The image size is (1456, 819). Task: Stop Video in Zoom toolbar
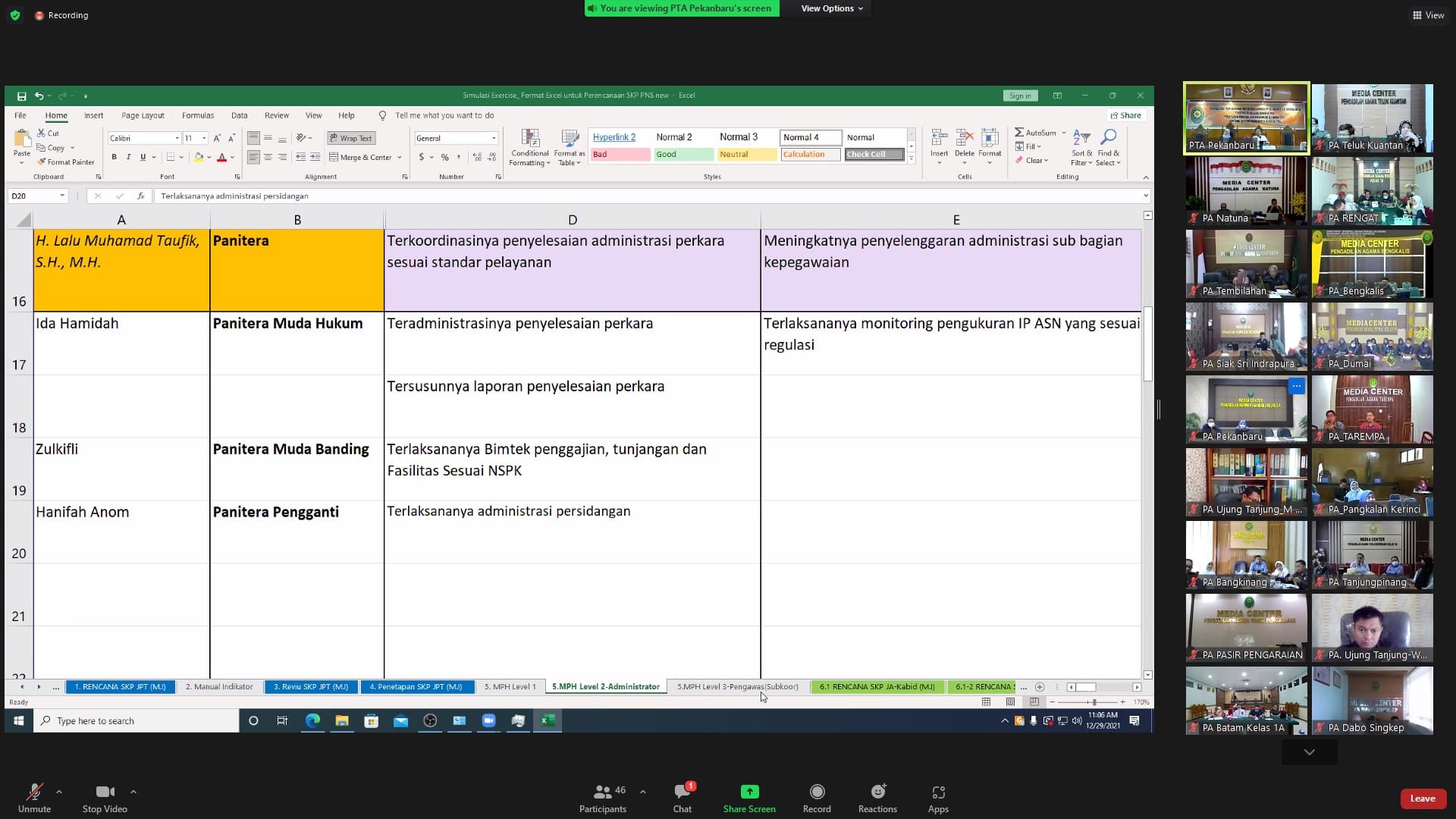(x=105, y=799)
